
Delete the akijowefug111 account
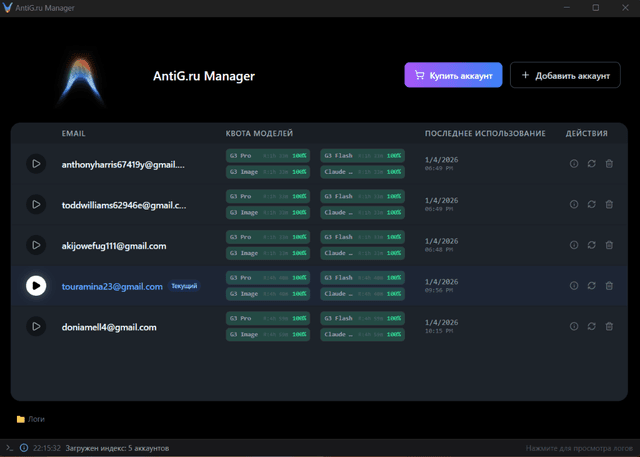click(609, 245)
